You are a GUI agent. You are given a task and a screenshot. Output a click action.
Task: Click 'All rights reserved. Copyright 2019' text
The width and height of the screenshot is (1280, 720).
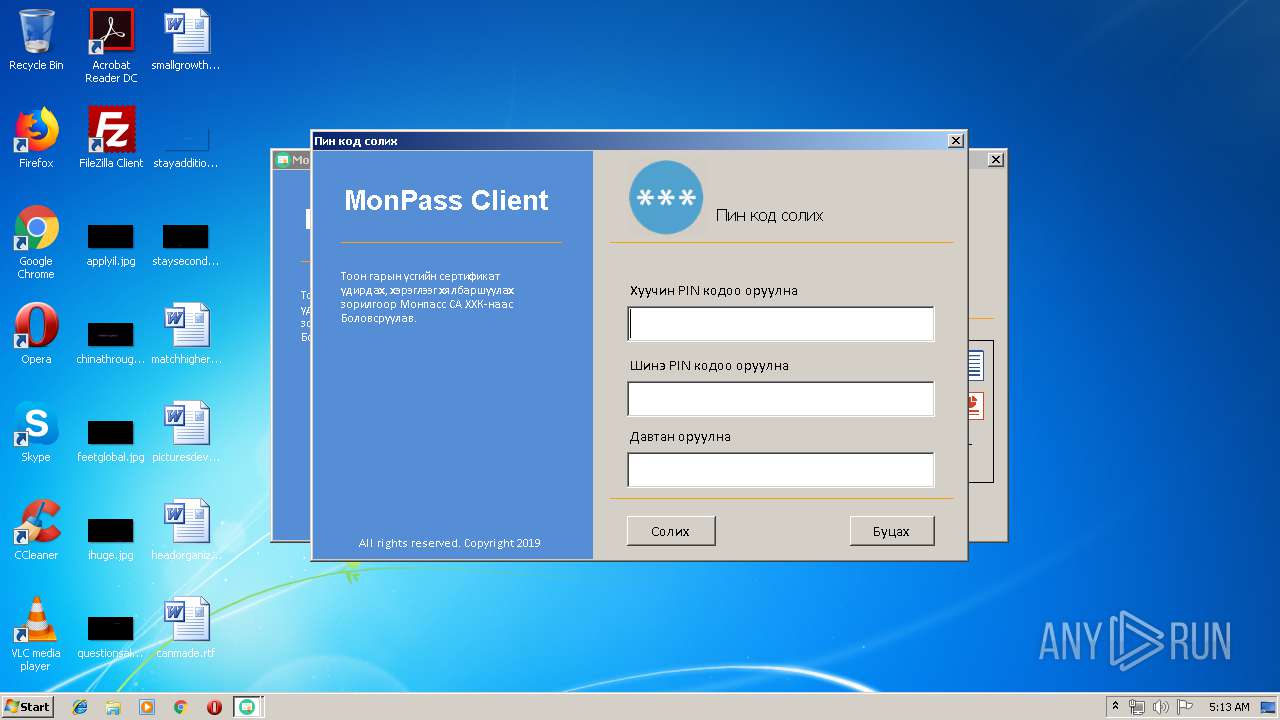[x=450, y=543]
